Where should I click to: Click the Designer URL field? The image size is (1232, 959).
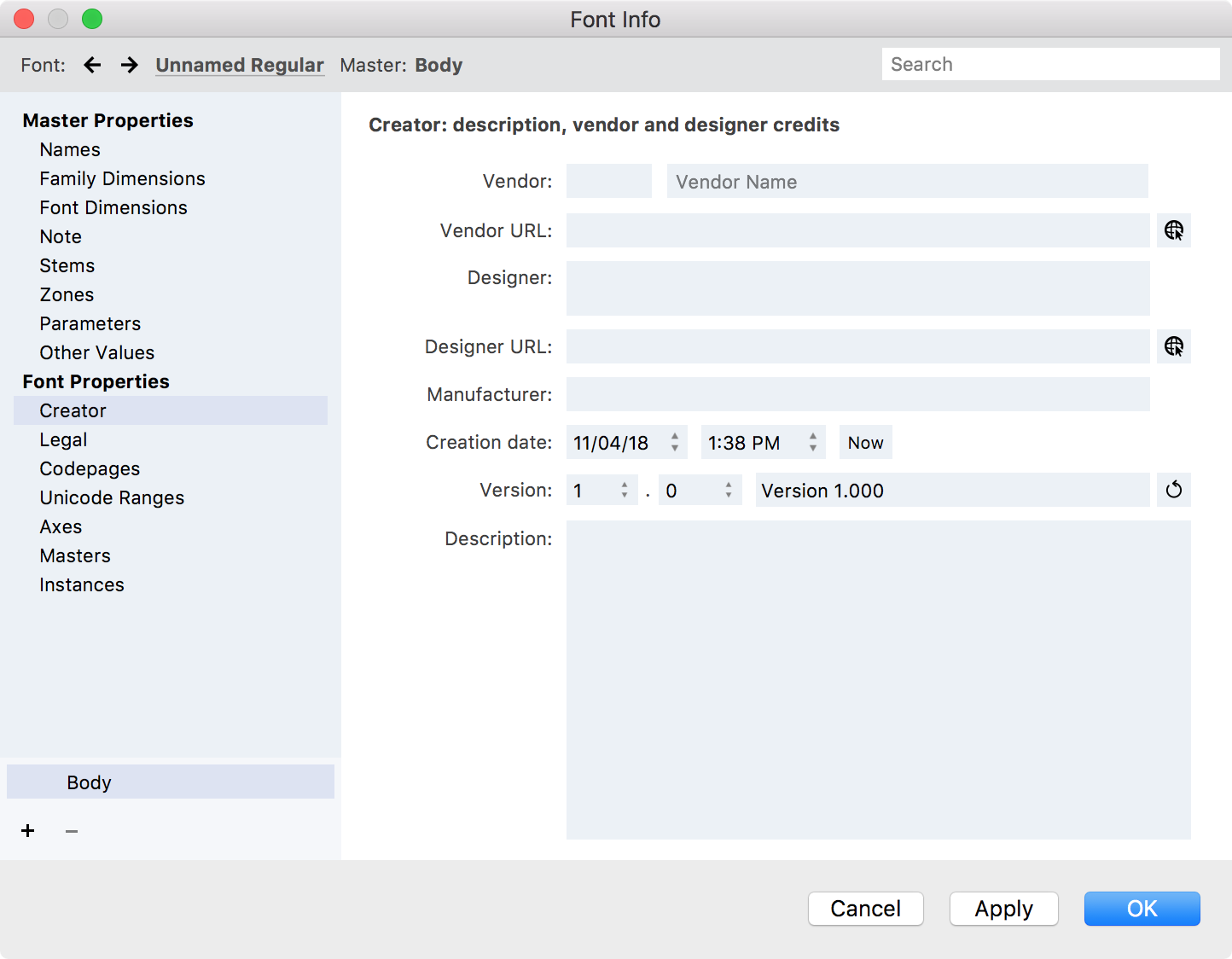pos(858,346)
